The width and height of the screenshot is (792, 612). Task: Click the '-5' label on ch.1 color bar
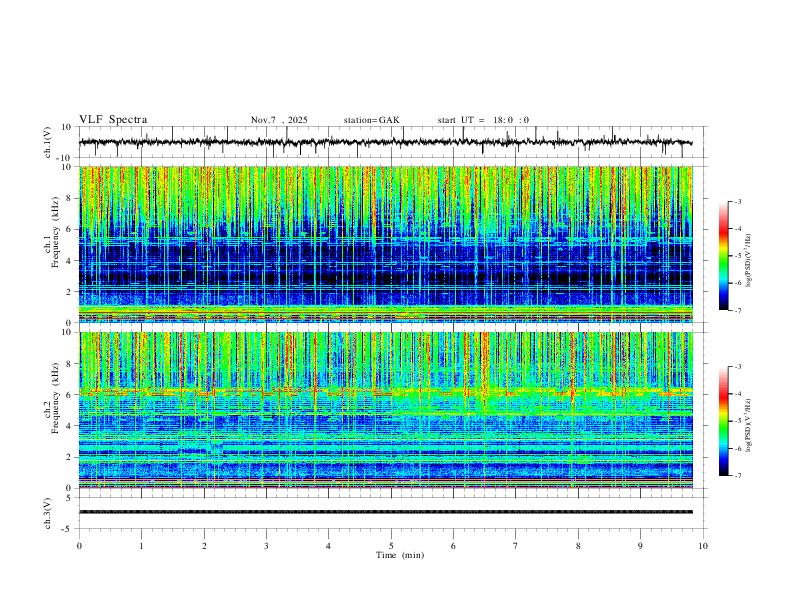click(x=738, y=256)
